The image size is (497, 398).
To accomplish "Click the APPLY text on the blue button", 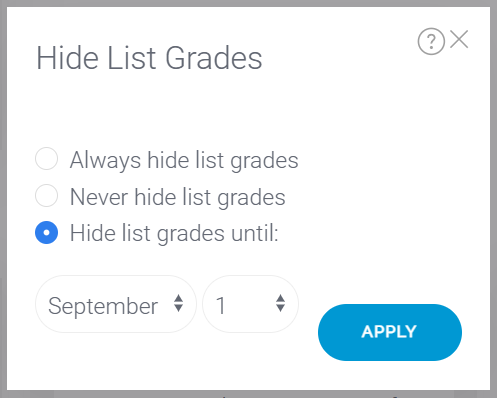I will pos(389,332).
